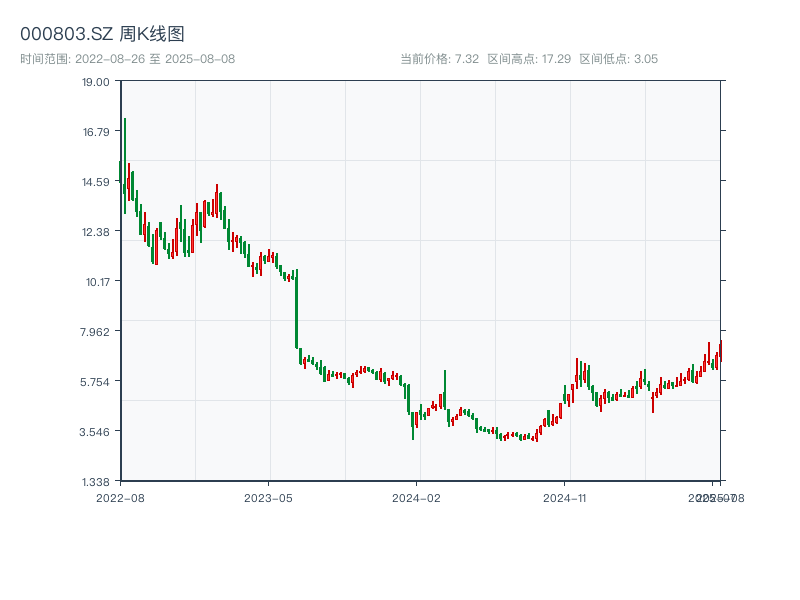Click the 19.00 y-axis label
The height and width of the screenshot is (600, 800).
point(95,81)
